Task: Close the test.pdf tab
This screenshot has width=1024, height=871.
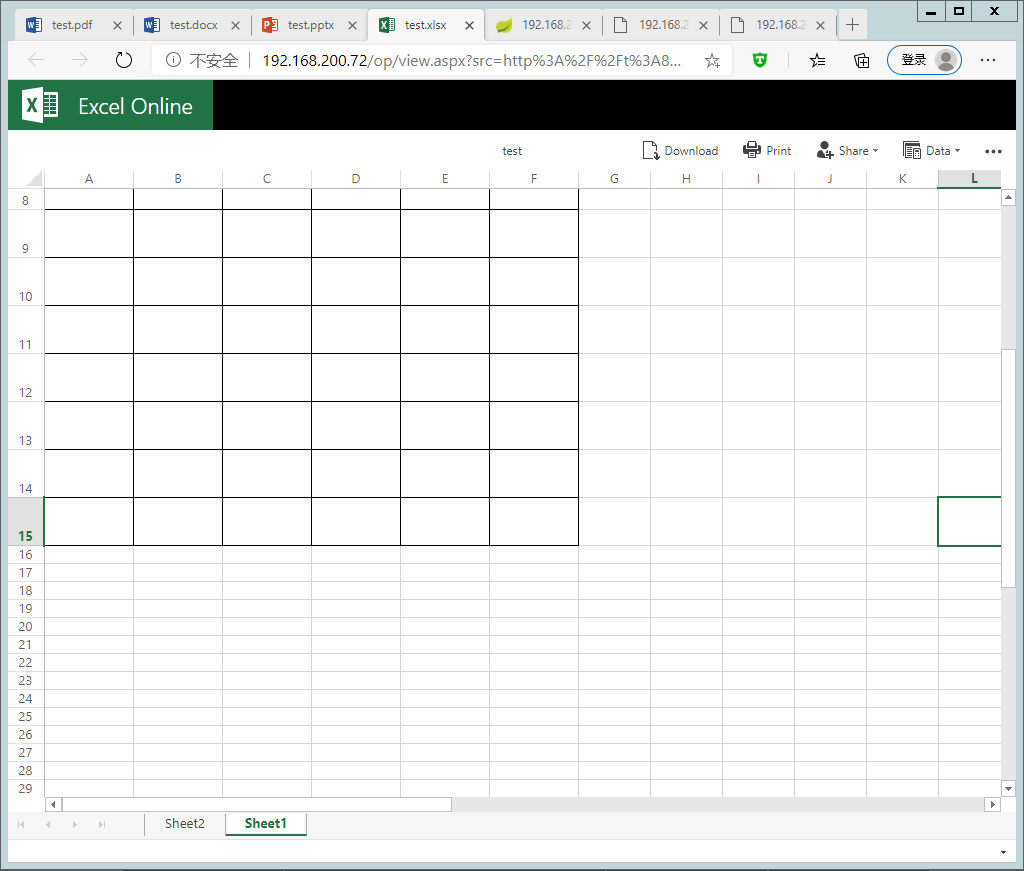Action: click(117, 25)
